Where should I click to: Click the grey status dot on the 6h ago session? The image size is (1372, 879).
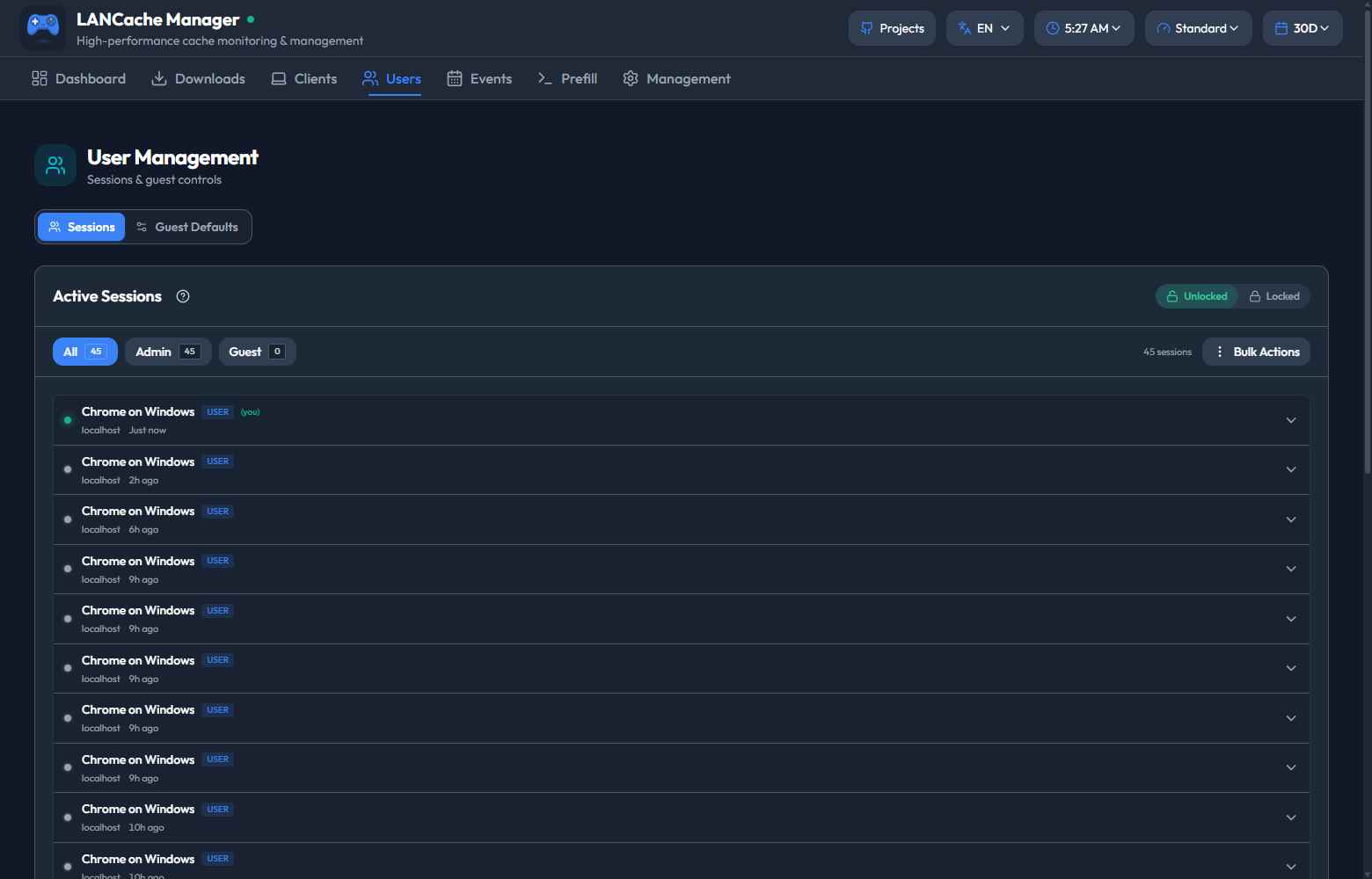(x=68, y=519)
